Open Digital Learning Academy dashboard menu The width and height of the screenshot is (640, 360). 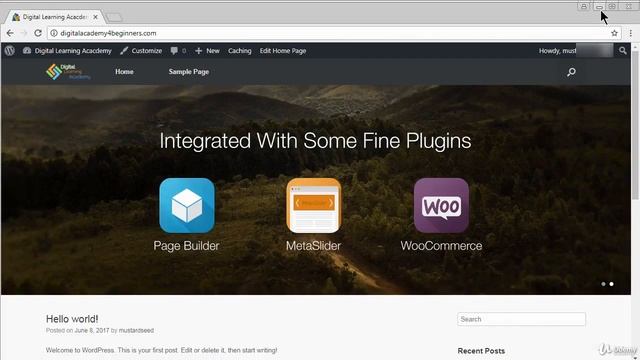[x=67, y=51]
